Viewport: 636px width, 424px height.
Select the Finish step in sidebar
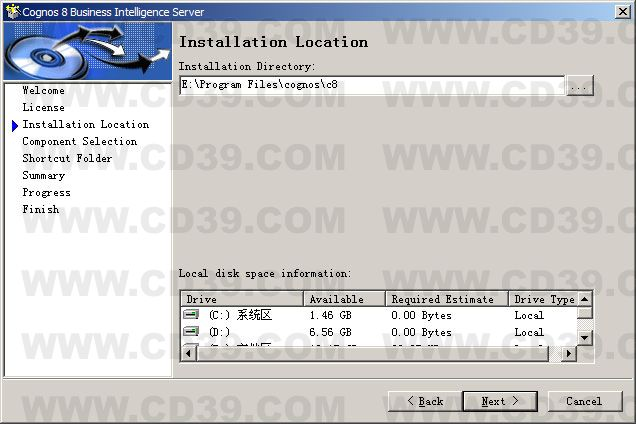click(41, 209)
